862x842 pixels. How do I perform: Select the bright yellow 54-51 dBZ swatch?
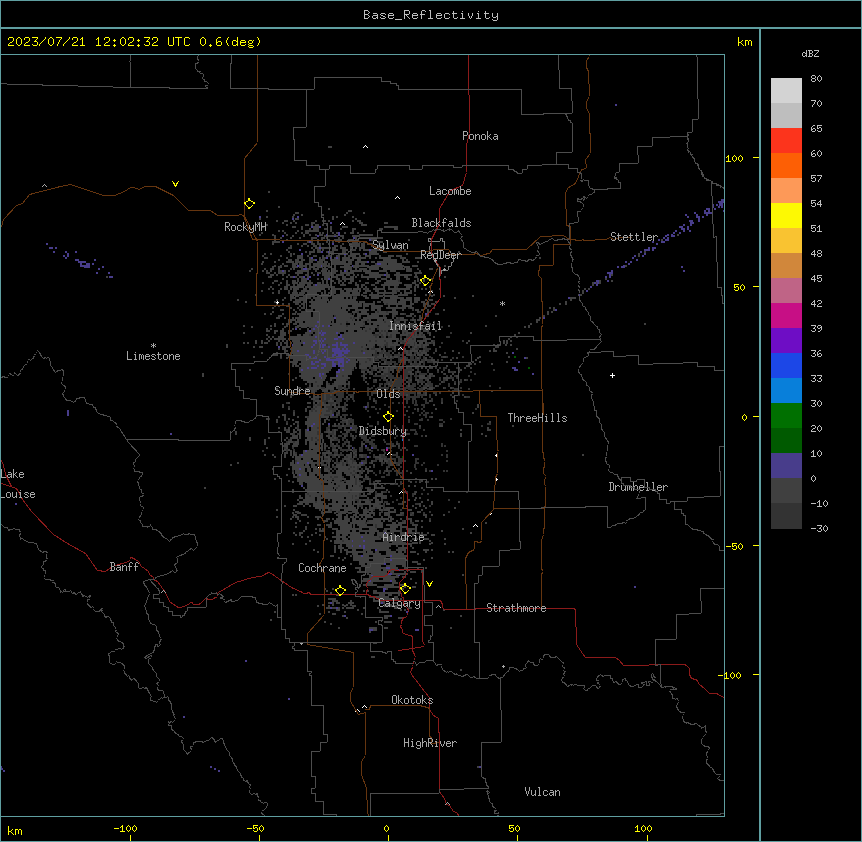pos(786,216)
